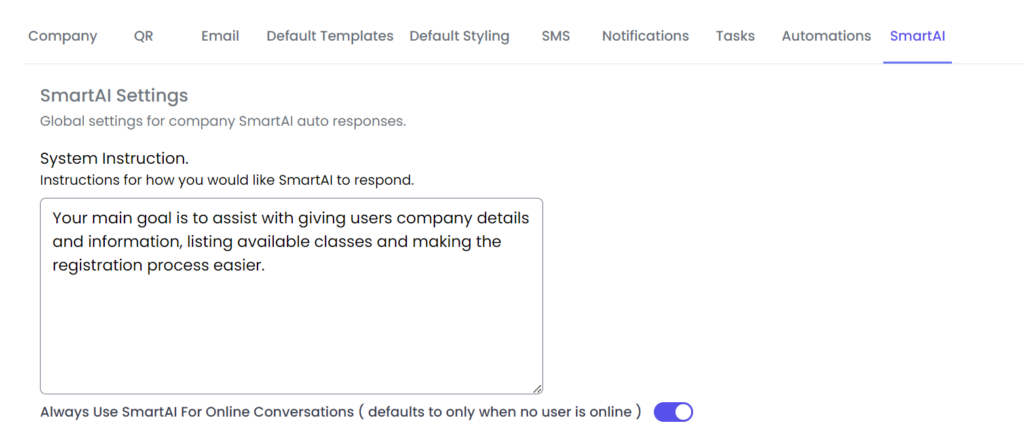
Task: Select the Email settings tab
Action: click(x=220, y=36)
